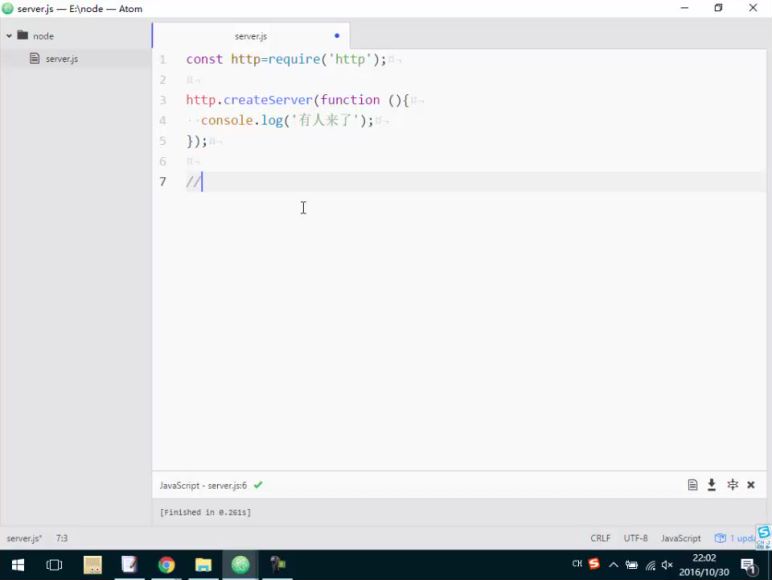
Task: Open the Action Center notifications
Action: click(x=748, y=566)
